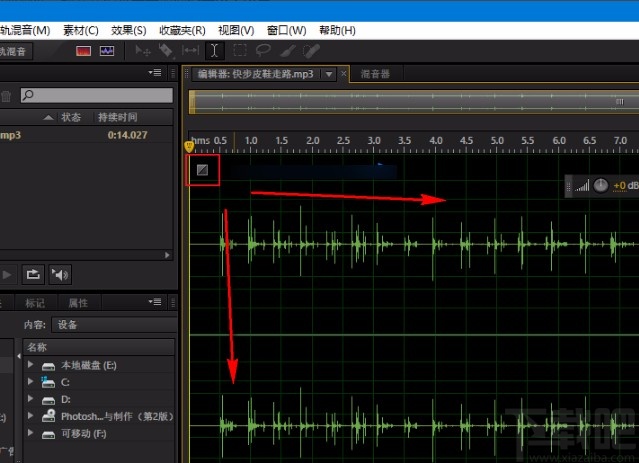This screenshot has width=639, height=463.
Task: Toggle auto-play preview speaker button
Action: 60,275
